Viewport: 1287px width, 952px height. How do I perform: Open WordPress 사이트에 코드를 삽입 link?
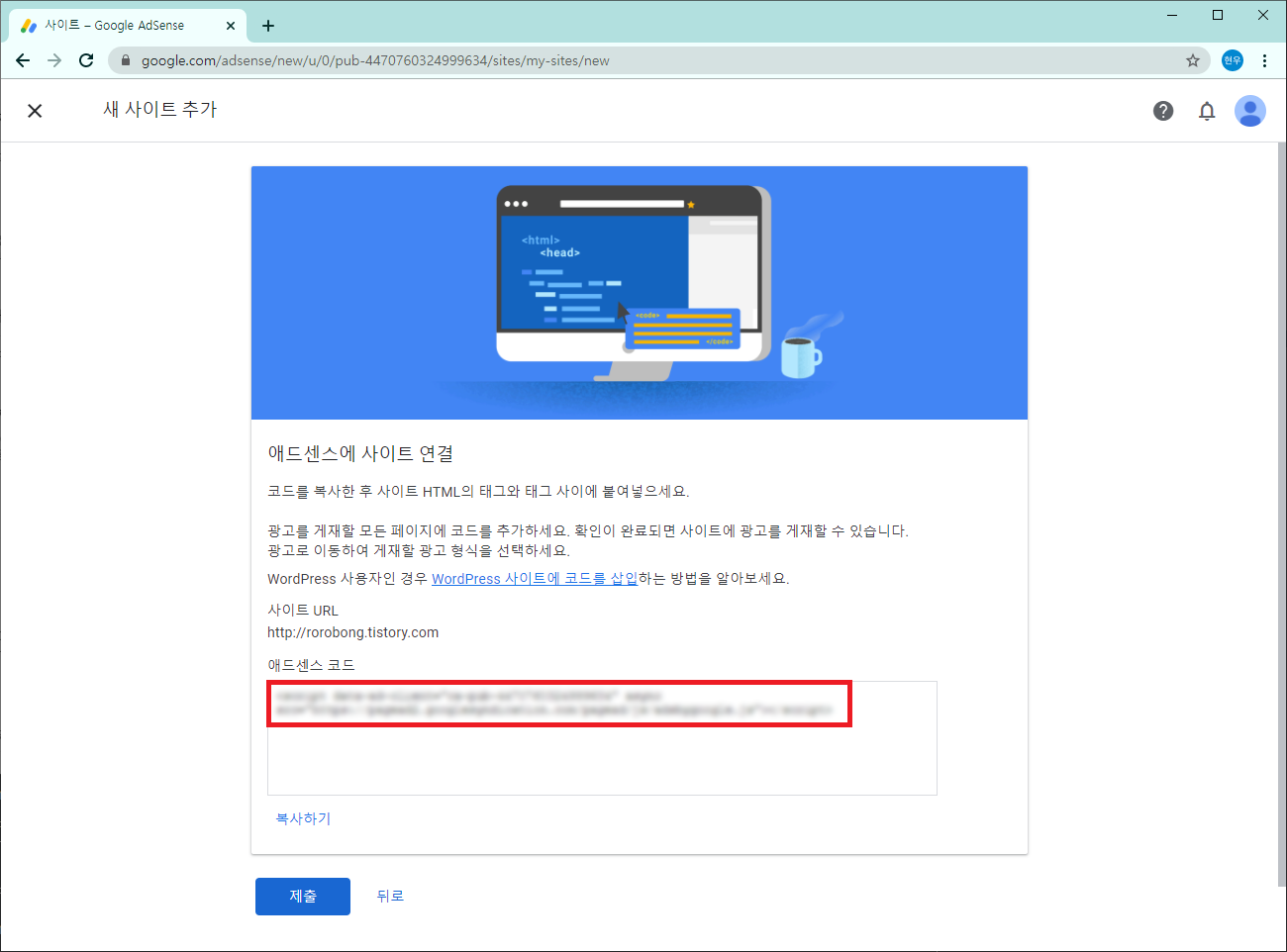(x=535, y=579)
